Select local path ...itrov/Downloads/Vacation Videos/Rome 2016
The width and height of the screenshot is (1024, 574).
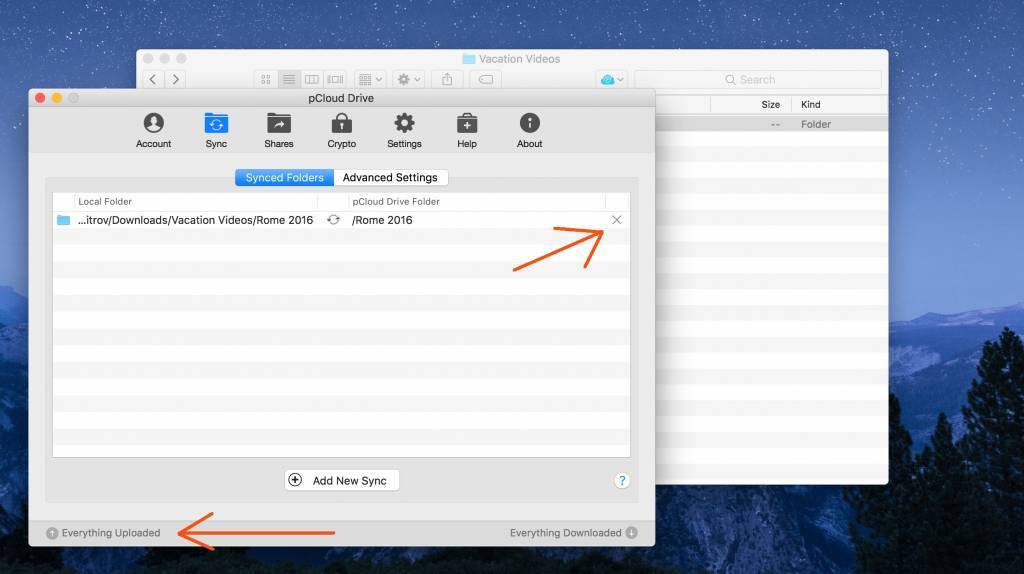195,220
